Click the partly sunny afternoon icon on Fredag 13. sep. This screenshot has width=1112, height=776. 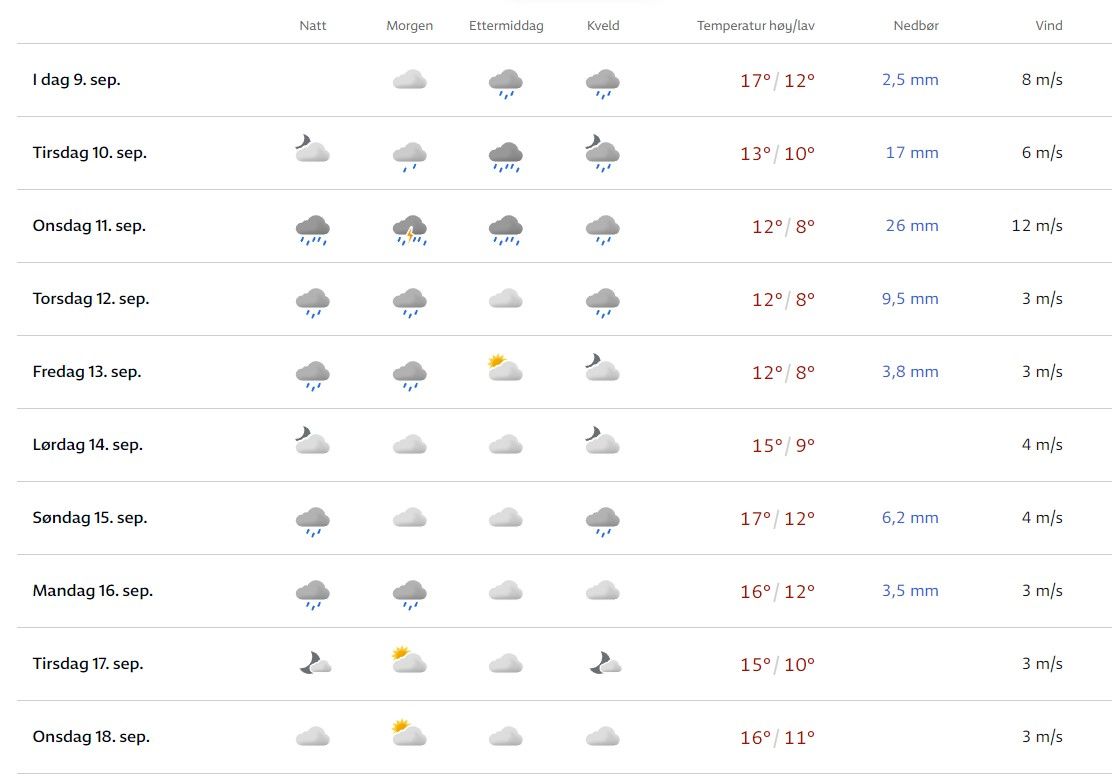[x=505, y=369]
